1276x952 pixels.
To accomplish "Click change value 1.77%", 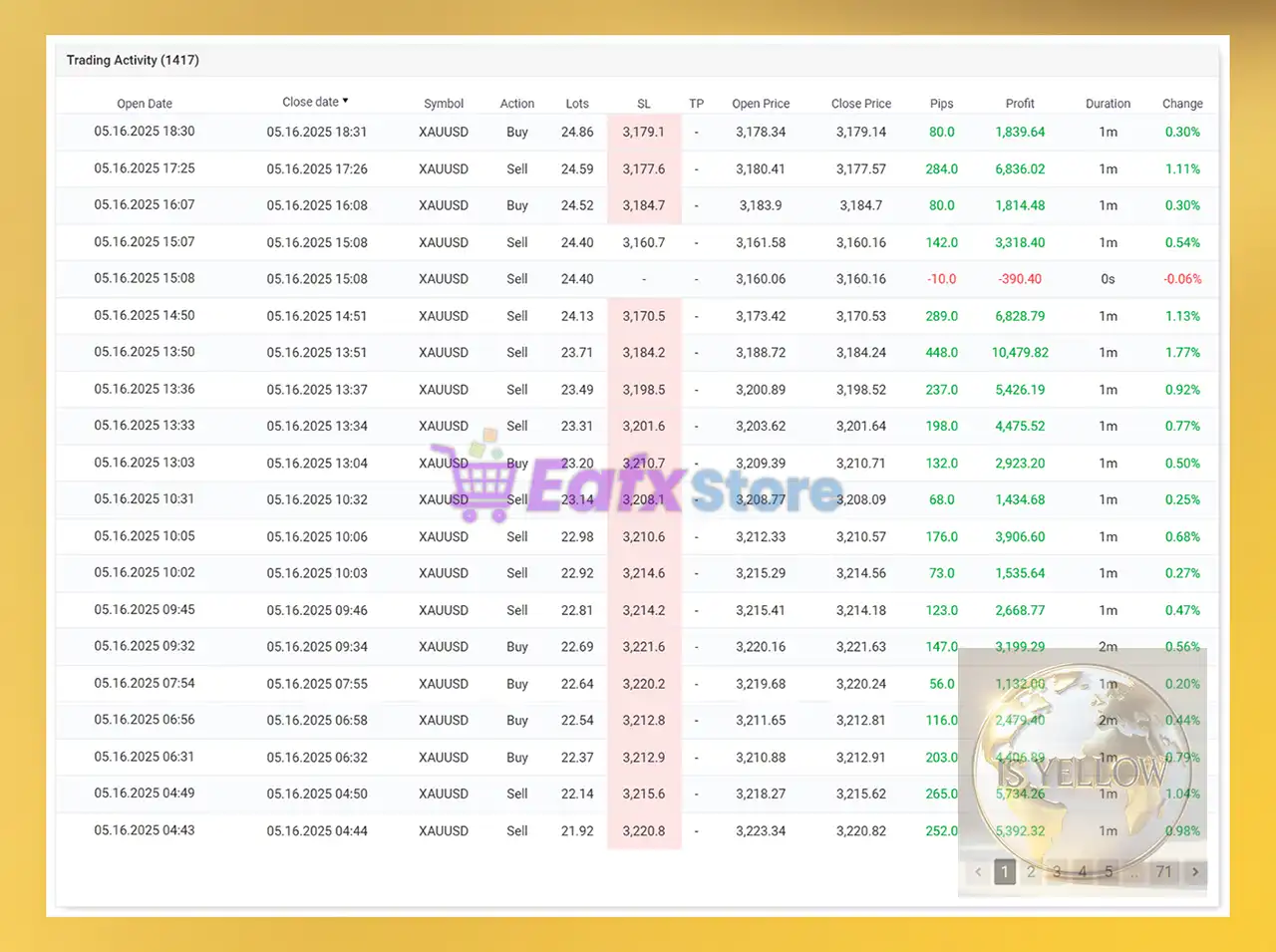I will 1182,353.
